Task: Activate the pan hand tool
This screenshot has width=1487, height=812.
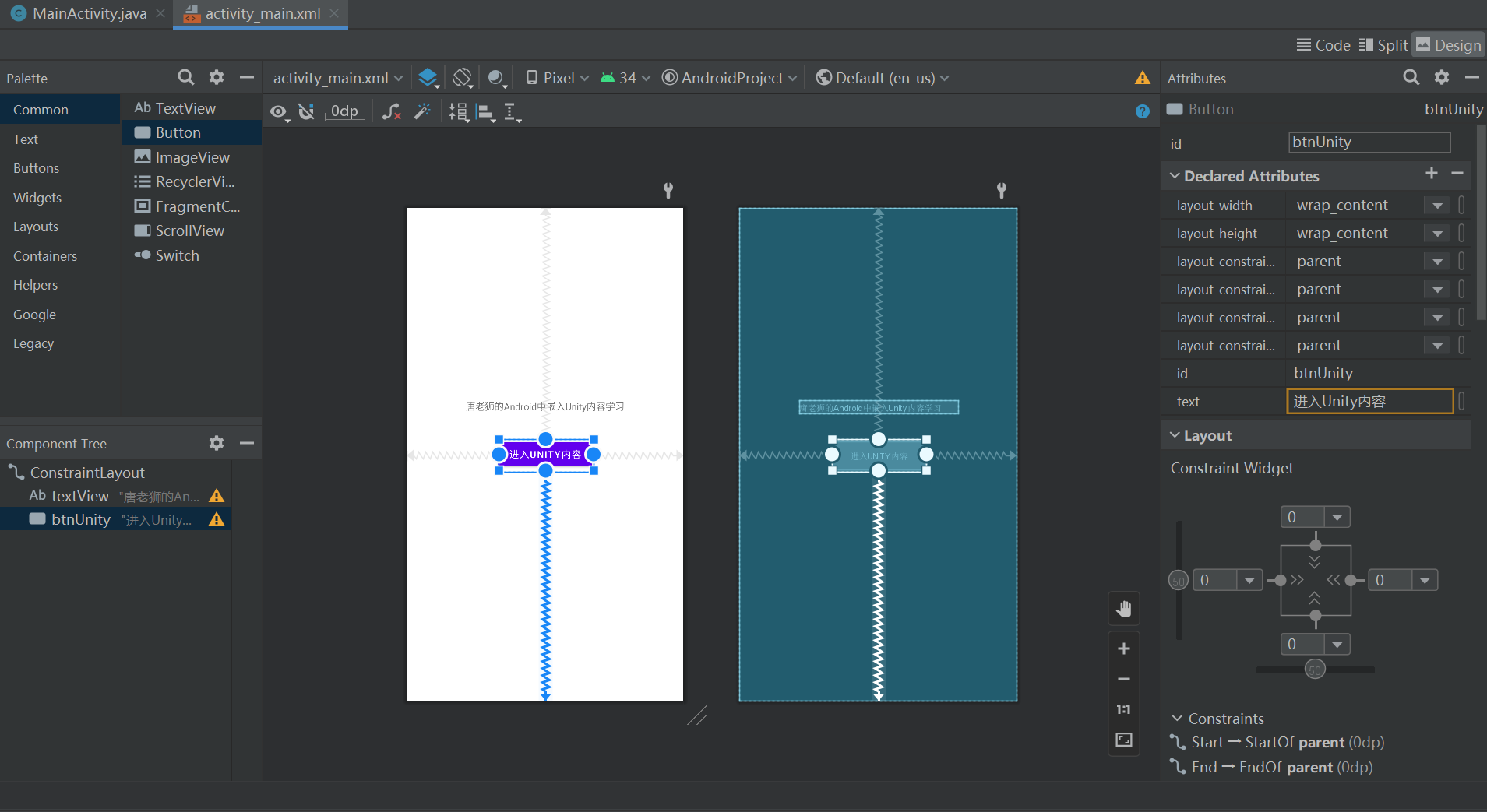Action: point(1123,608)
